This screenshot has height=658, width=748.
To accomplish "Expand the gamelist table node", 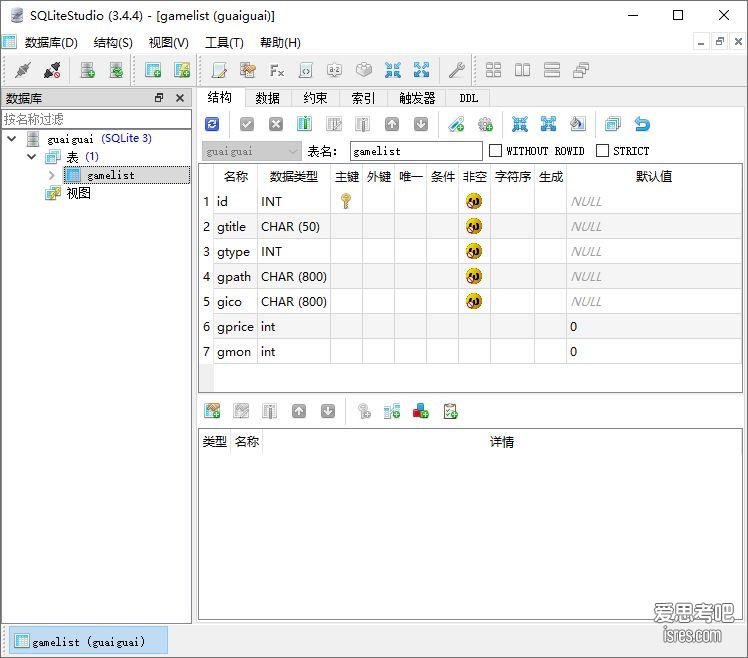I will pyautogui.click(x=52, y=175).
